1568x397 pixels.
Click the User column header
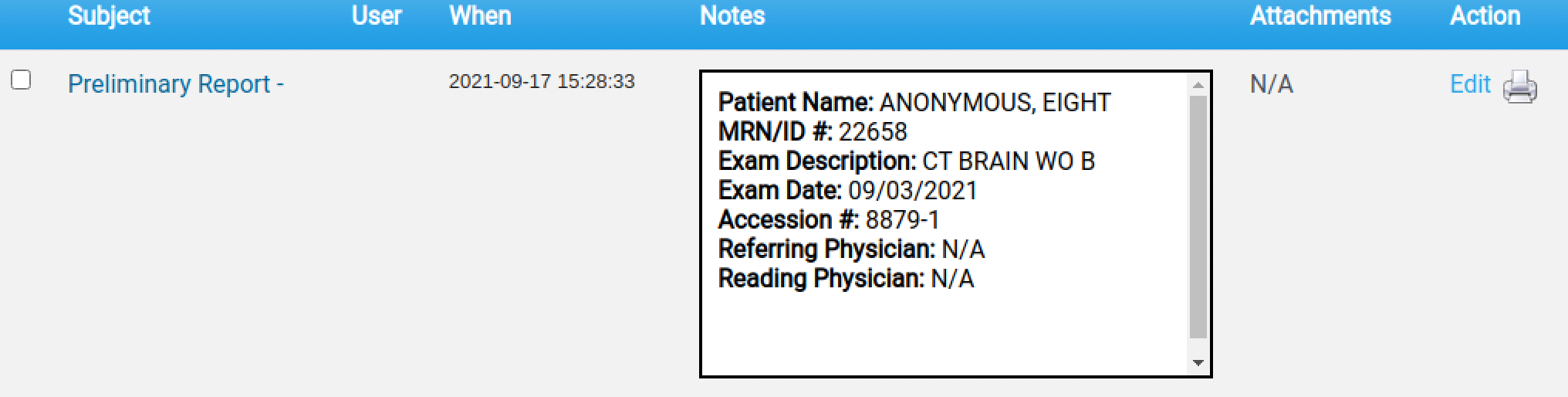coord(377,15)
